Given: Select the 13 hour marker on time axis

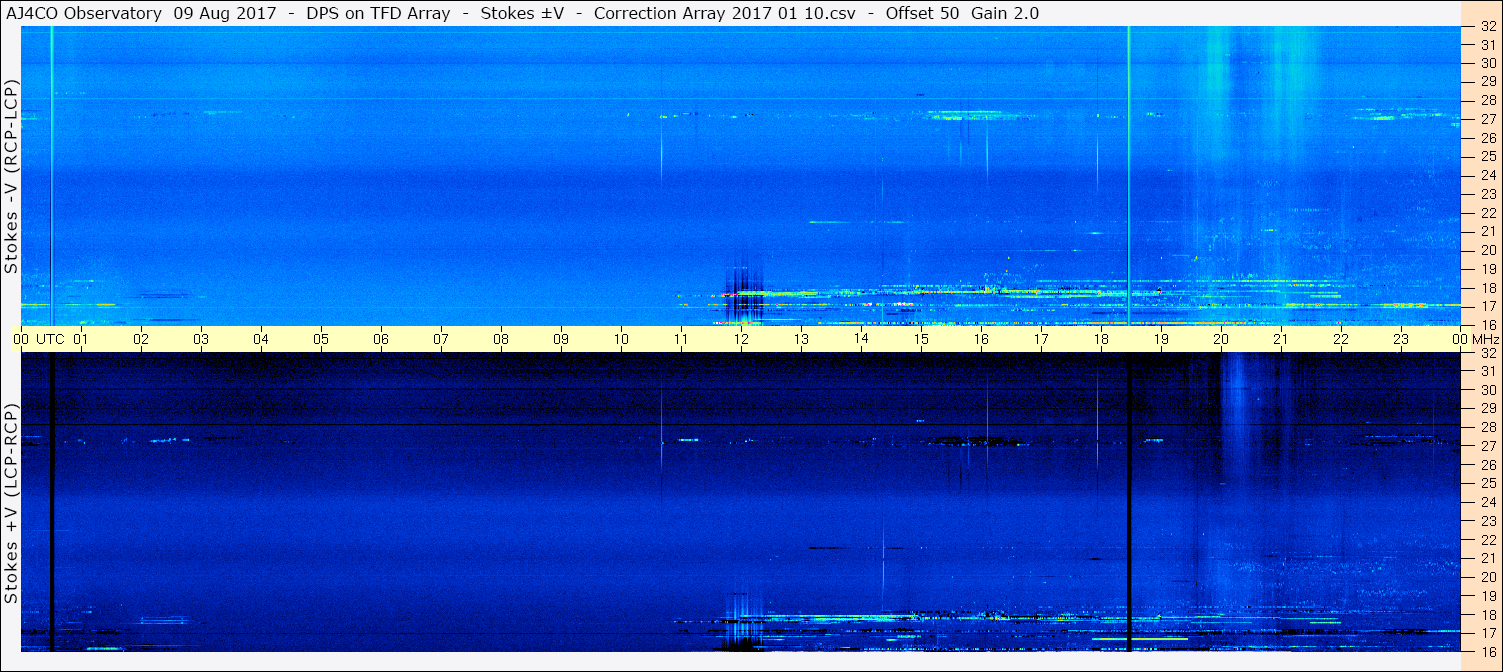Looking at the screenshot, I should [x=801, y=339].
